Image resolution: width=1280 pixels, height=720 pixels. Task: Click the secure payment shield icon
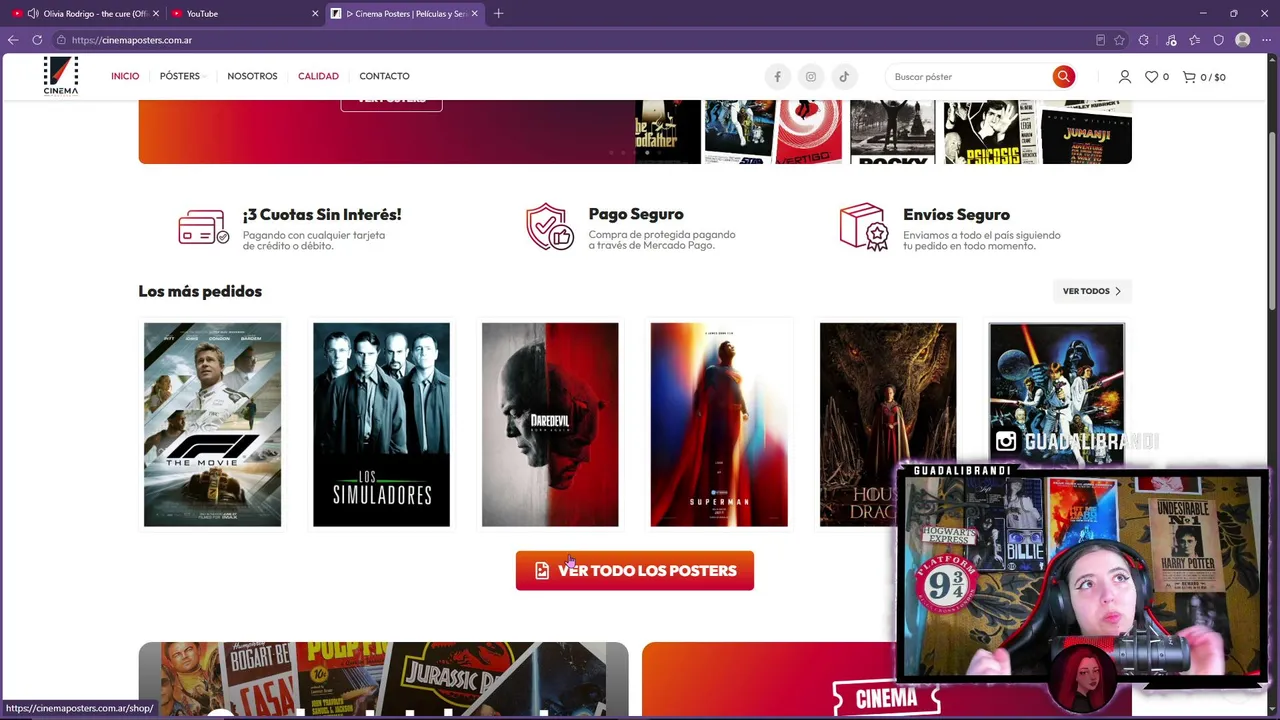coord(549,227)
